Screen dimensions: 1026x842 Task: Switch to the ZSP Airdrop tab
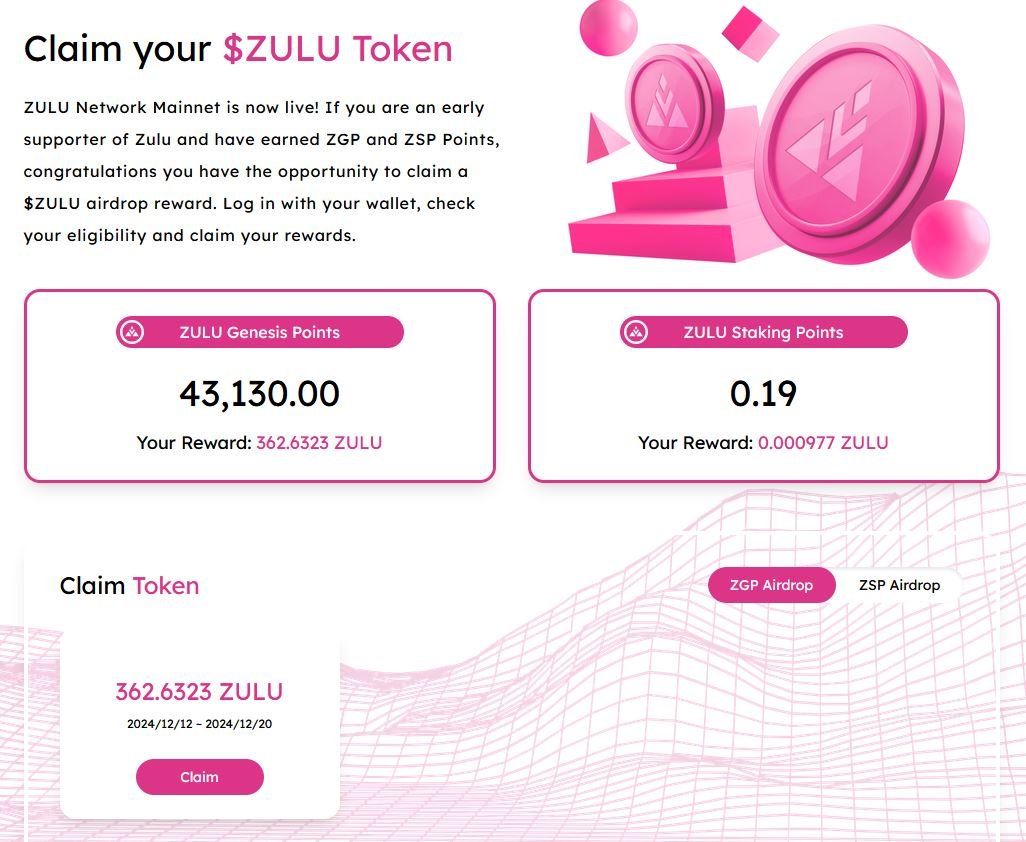pyautogui.click(x=899, y=585)
